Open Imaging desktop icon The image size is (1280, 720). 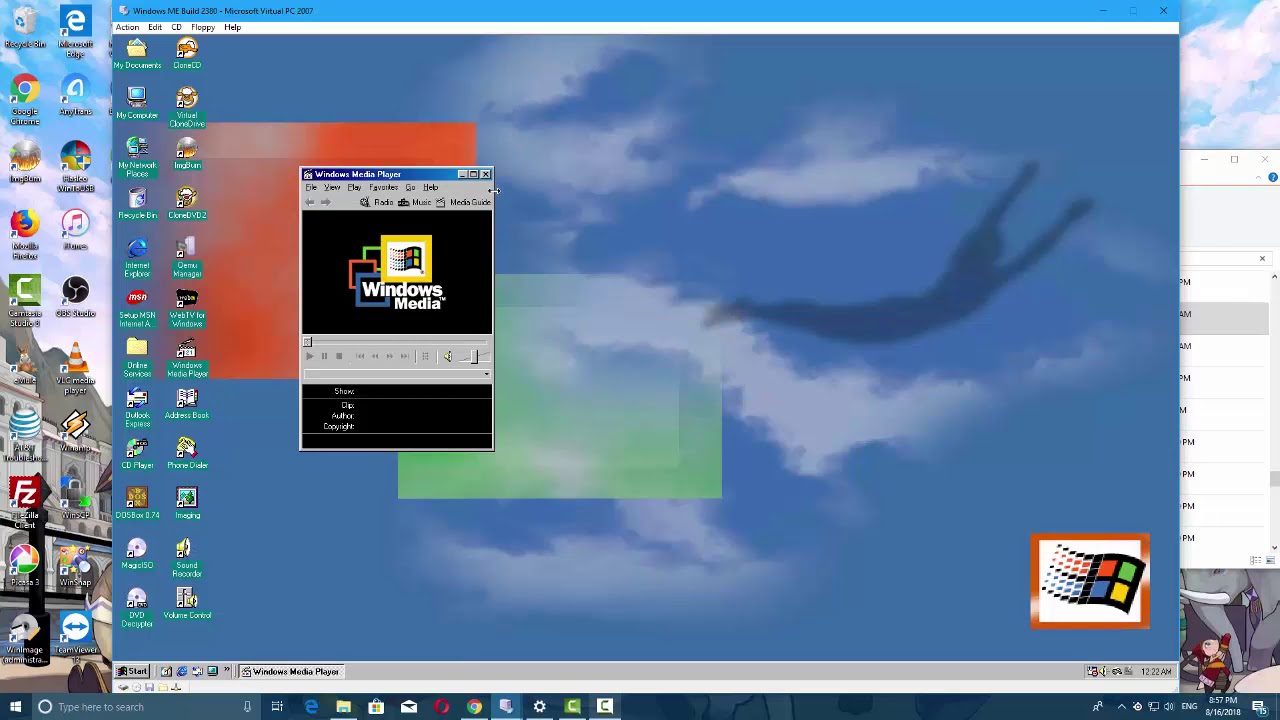pyautogui.click(x=187, y=503)
